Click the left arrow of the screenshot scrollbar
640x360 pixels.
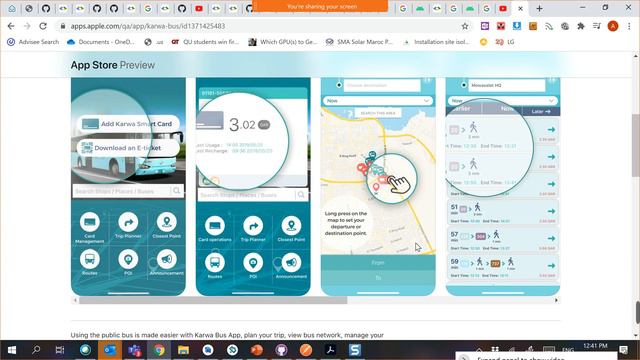coord(75,300)
